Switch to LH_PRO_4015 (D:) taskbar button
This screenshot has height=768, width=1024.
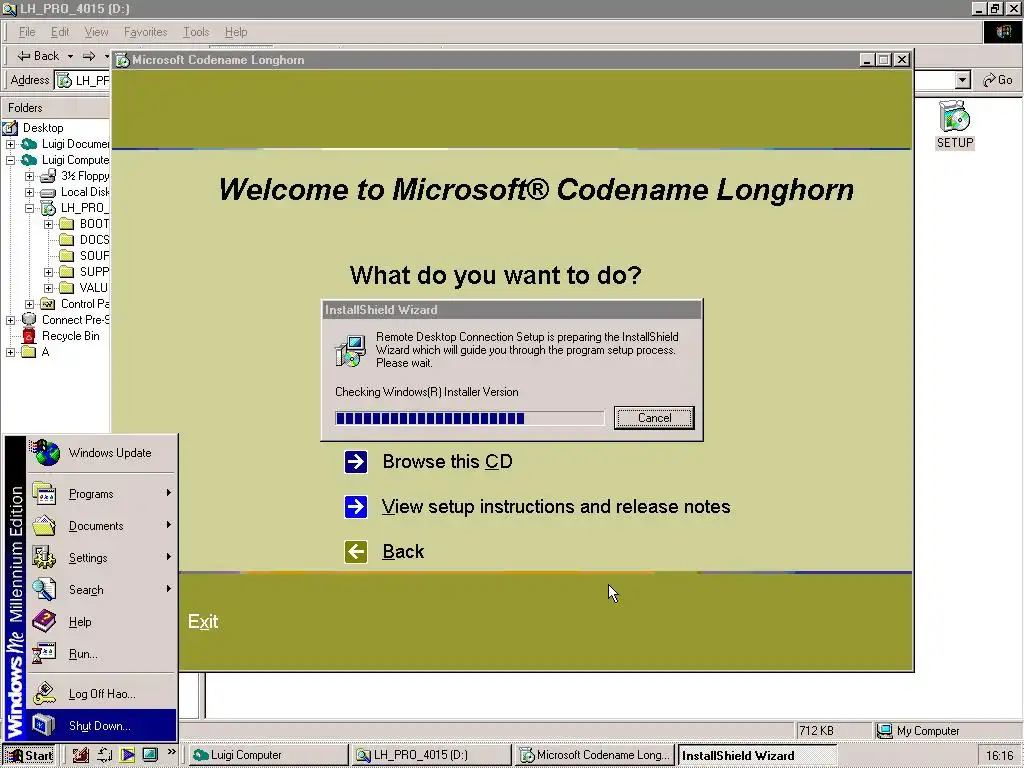click(x=431, y=755)
